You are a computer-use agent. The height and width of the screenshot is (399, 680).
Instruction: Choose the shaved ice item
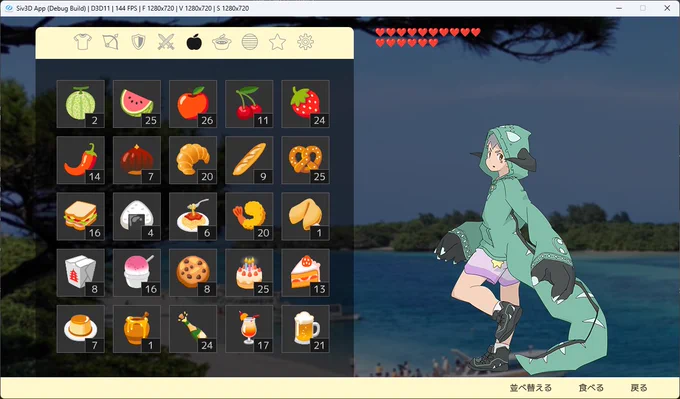click(137, 273)
